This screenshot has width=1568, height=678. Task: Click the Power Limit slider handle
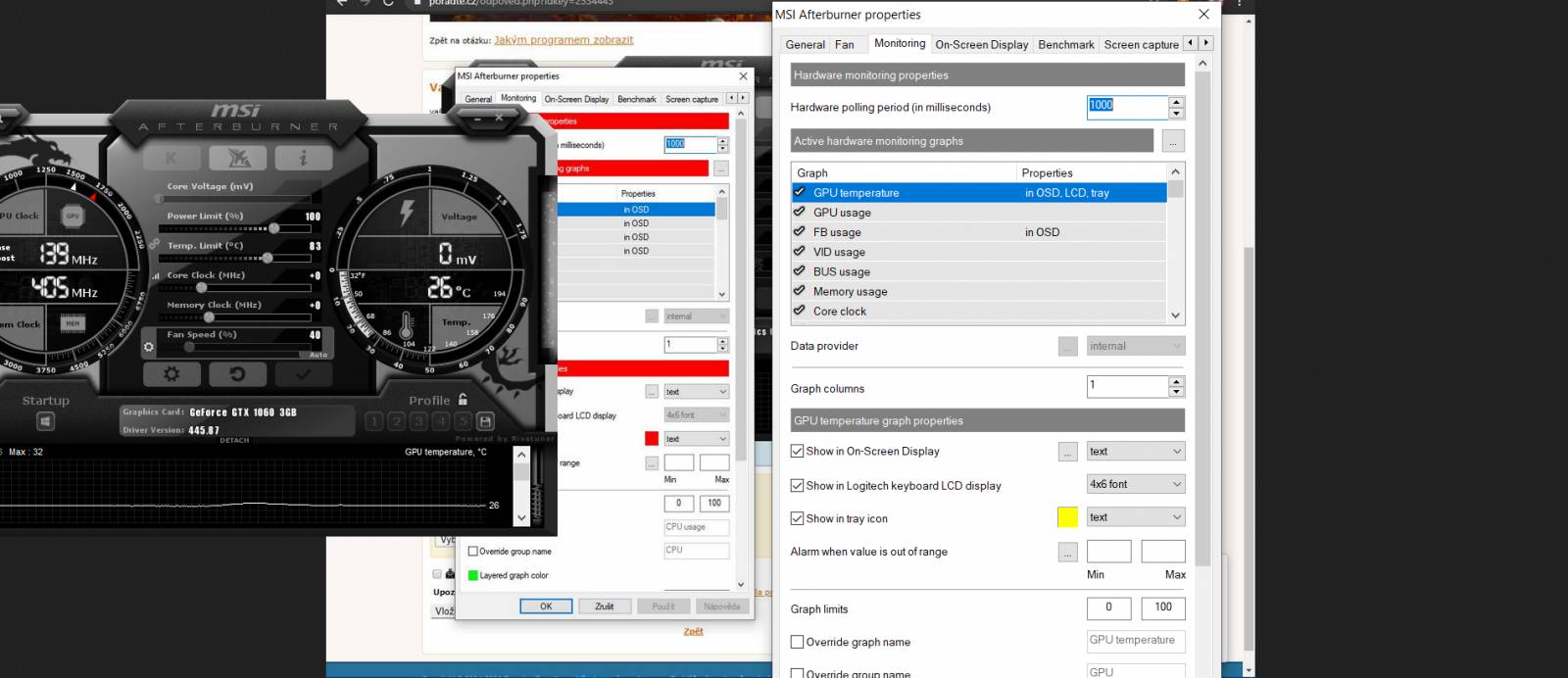(274, 228)
